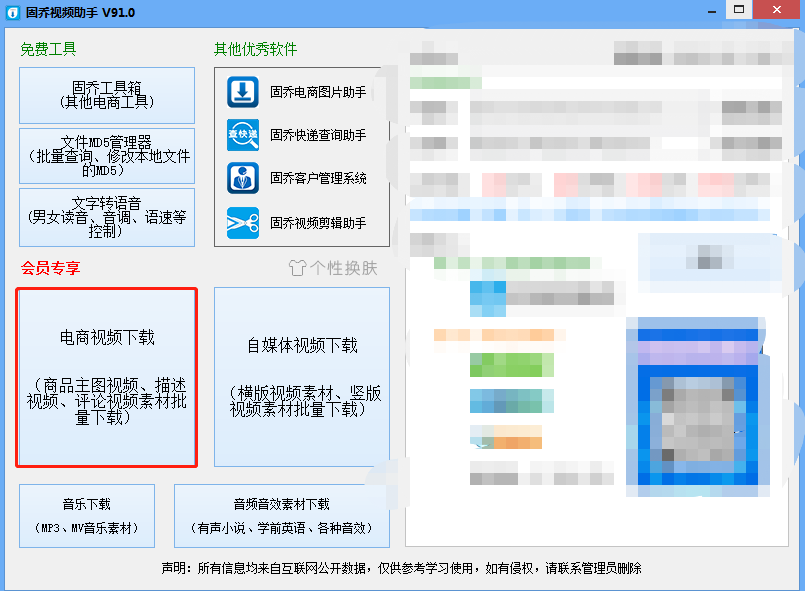
Task: Click the 声明 disclaimer text at bottom
Action: [401, 568]
